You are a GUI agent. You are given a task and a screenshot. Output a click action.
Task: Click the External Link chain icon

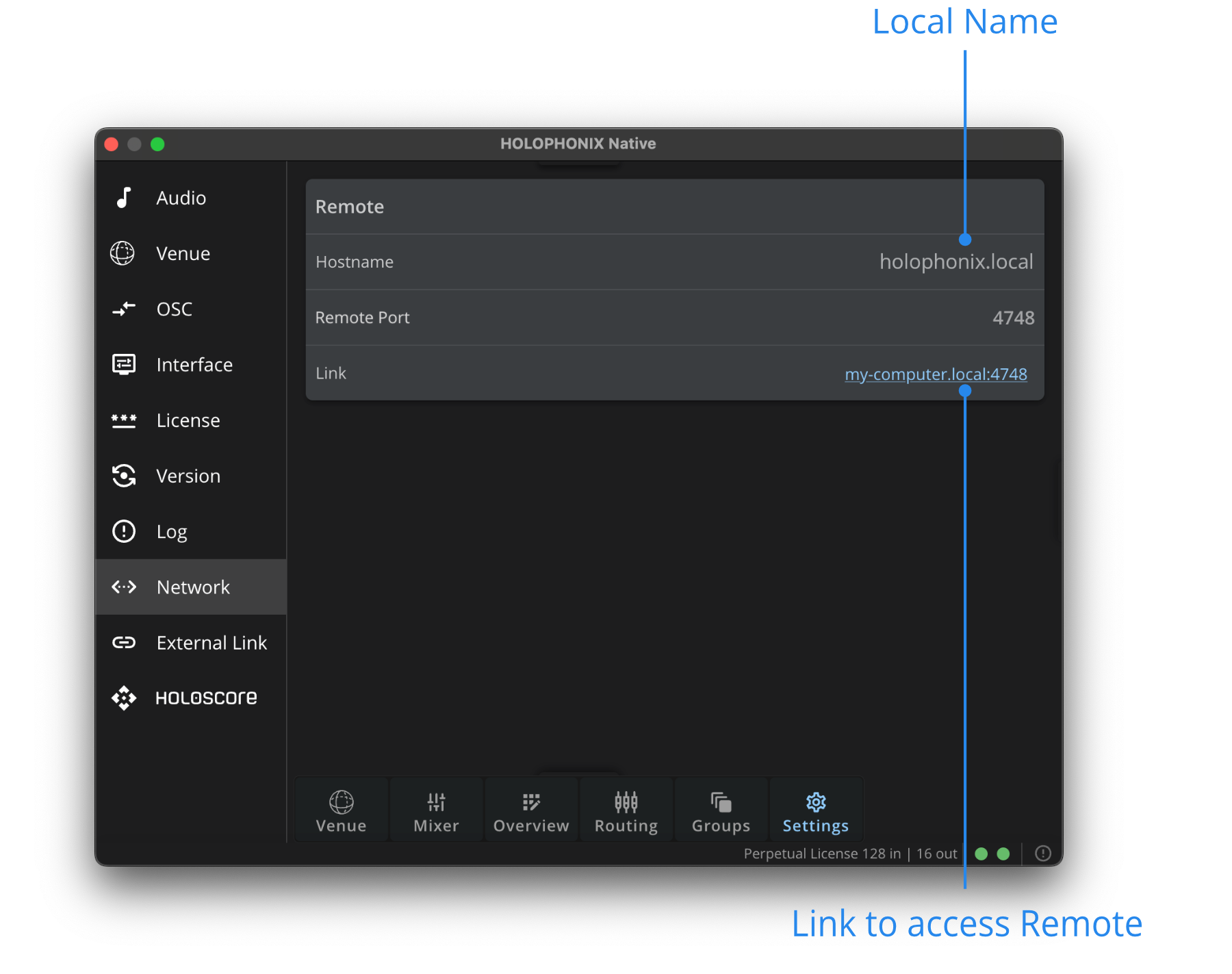tap(124, 643)
